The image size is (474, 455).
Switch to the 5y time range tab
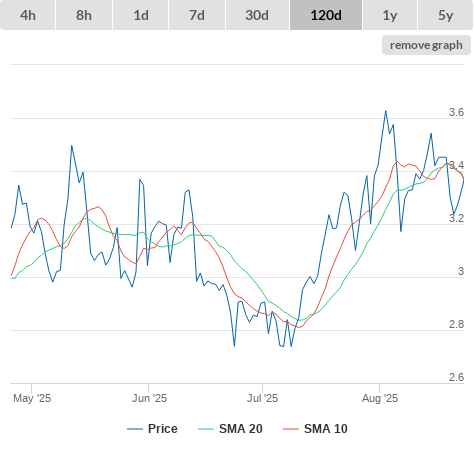click(x=445, y=15)
